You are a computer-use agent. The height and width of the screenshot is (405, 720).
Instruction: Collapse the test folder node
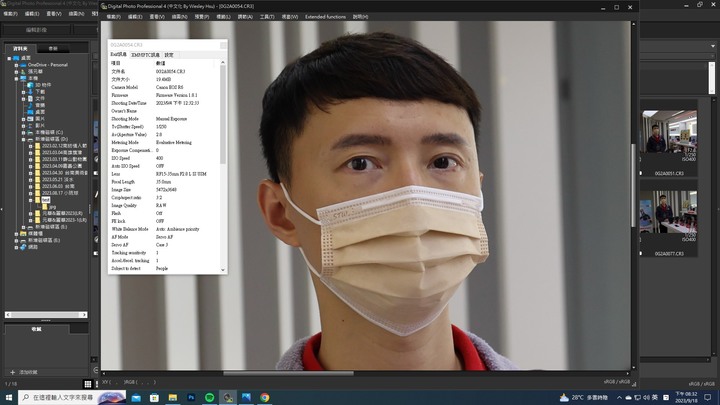pos(31,200)
